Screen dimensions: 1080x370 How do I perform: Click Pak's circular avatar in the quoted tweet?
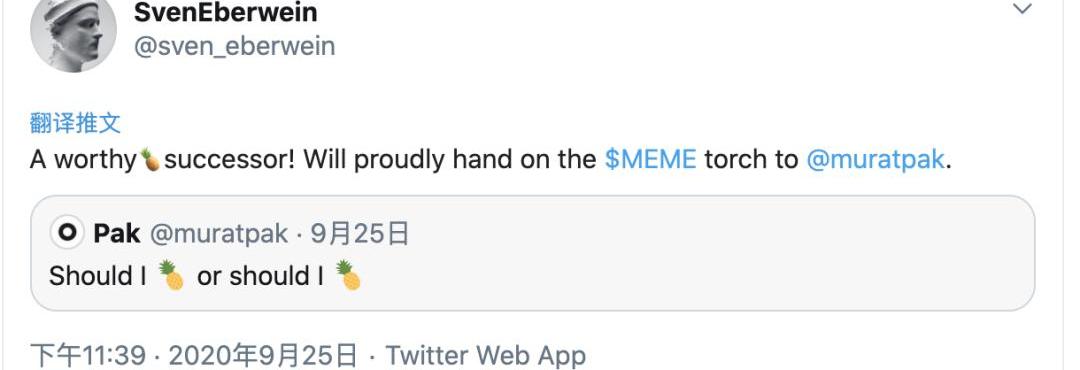68,234
